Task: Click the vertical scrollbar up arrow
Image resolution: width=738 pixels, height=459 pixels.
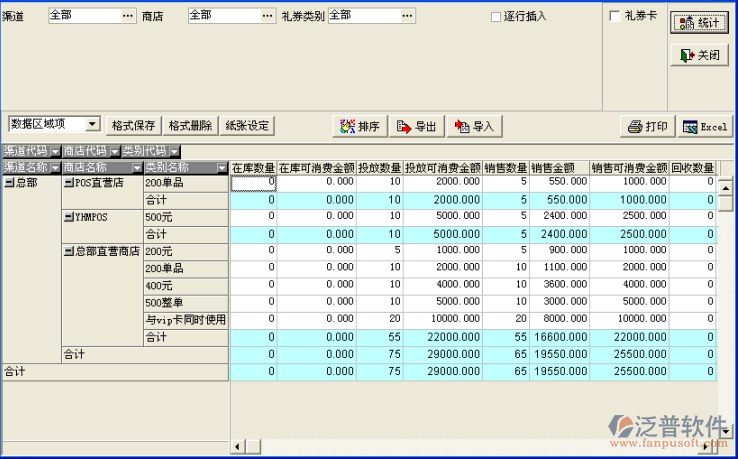Action: pyautogui.click(x=725, y=184)
